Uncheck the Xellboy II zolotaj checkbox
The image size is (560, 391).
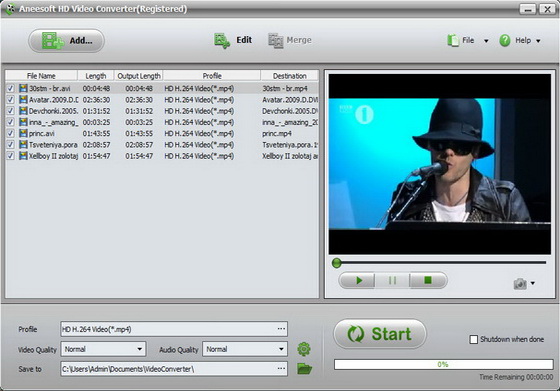11,156
